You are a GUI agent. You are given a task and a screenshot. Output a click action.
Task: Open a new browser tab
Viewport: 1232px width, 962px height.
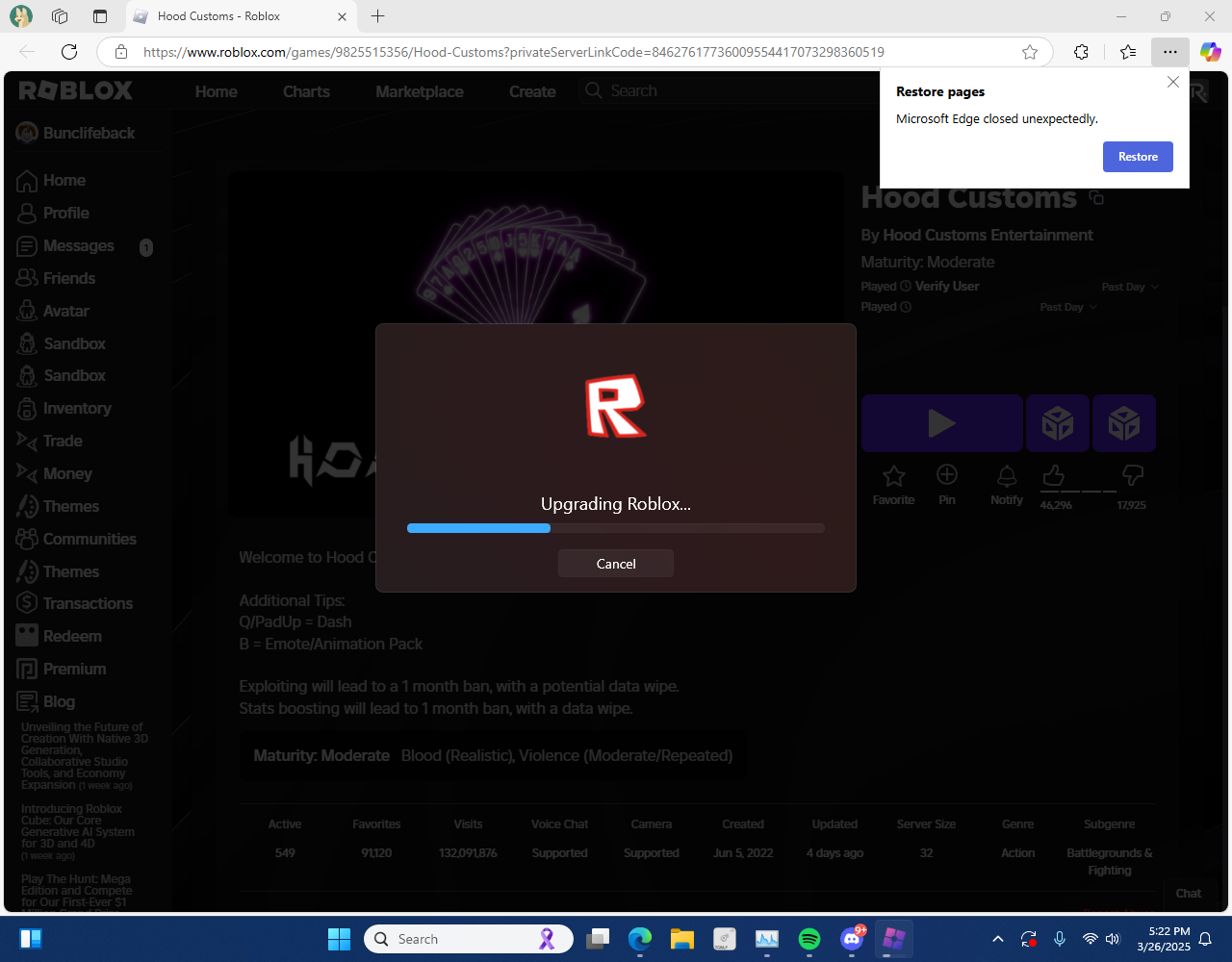click(378, 16)
